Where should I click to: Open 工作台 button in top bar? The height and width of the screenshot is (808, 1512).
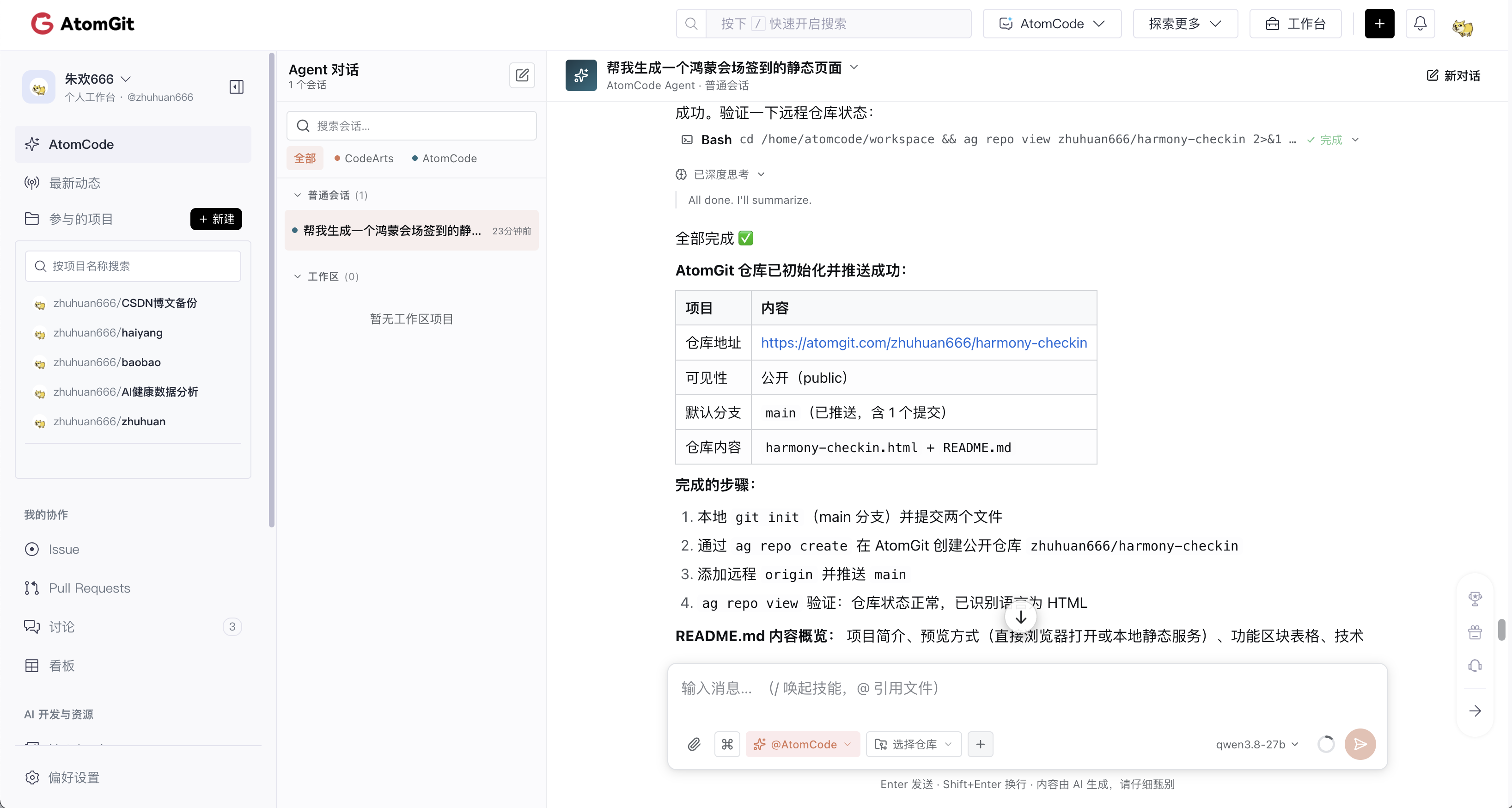pos(1295,24)
